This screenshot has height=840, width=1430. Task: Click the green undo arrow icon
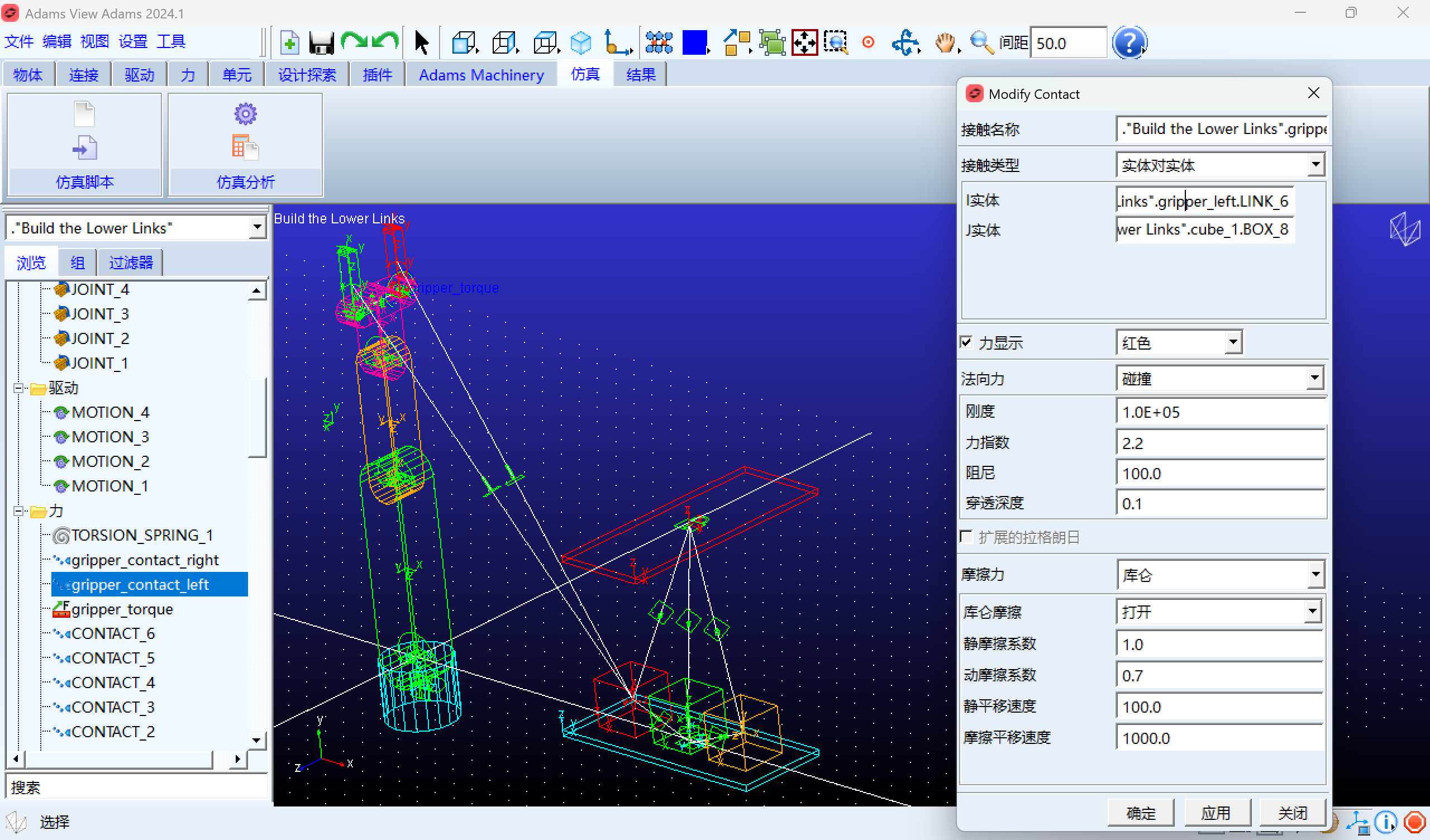point(386,41)
